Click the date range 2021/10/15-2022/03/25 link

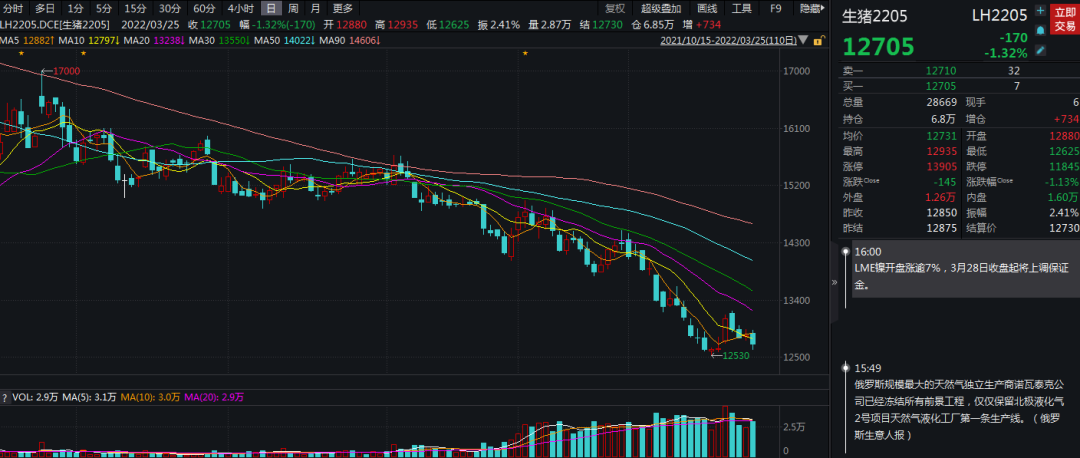pyautogui.click(x=729, y=41)
